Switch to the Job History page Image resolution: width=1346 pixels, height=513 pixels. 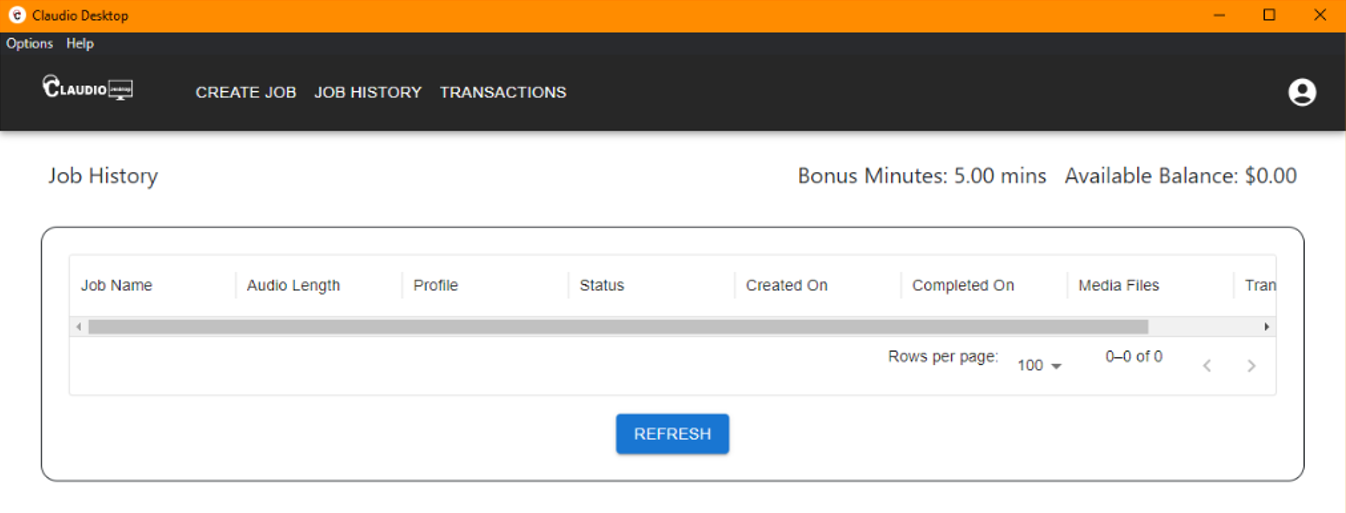tap(368, 92)
